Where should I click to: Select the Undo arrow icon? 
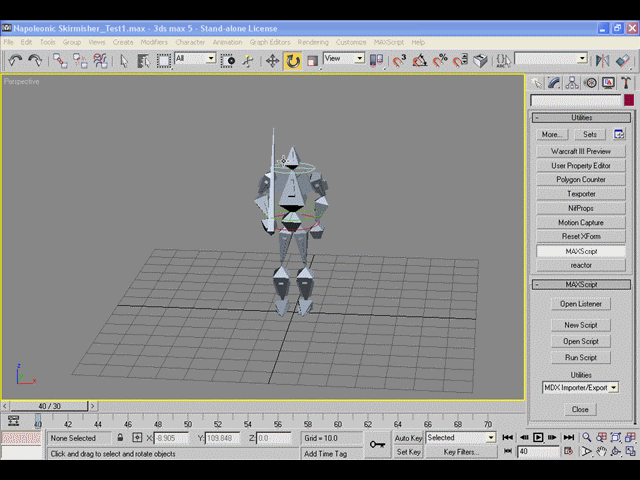[15, 60]
